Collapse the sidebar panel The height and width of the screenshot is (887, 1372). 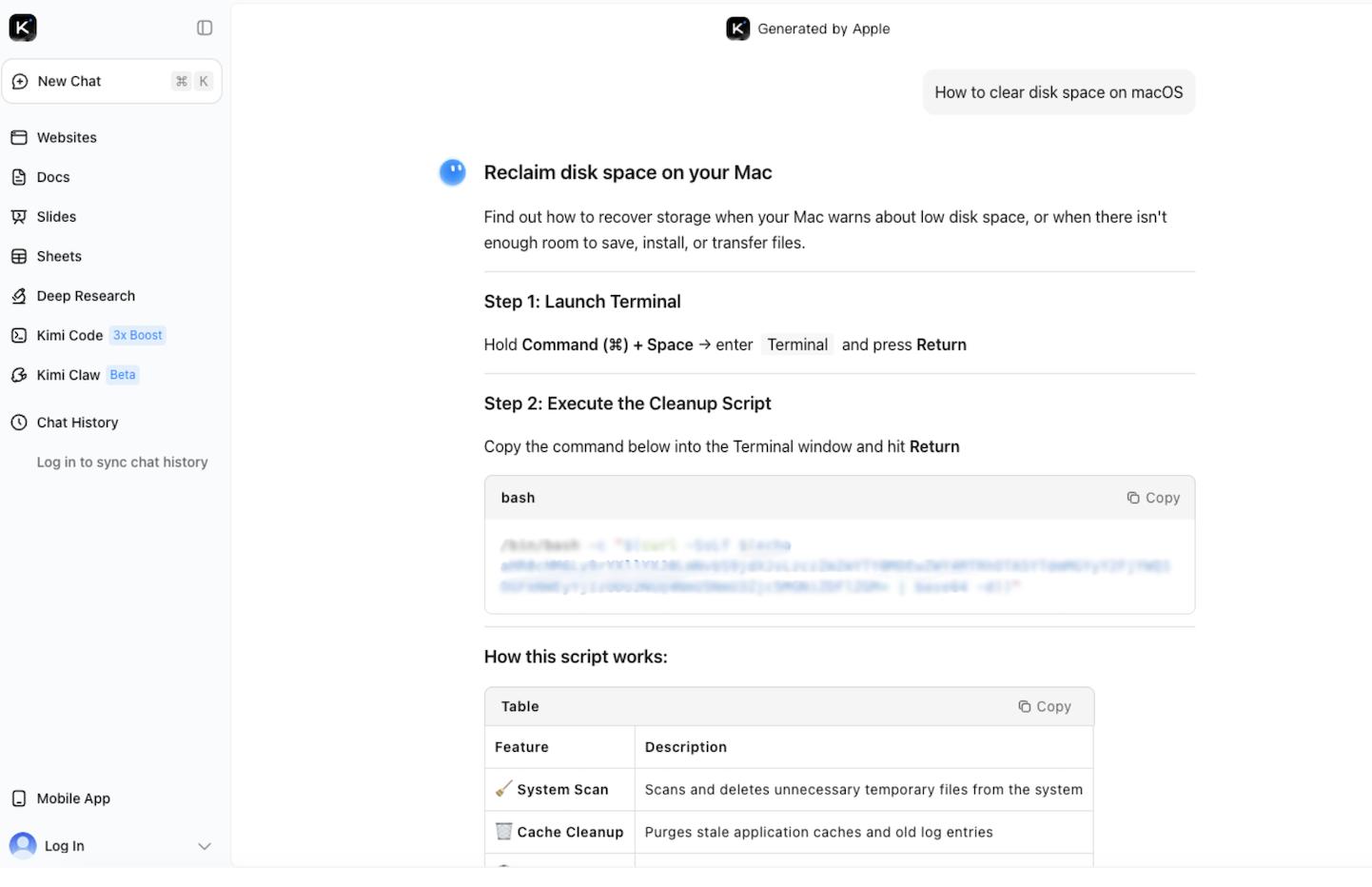tap(205, 28)
